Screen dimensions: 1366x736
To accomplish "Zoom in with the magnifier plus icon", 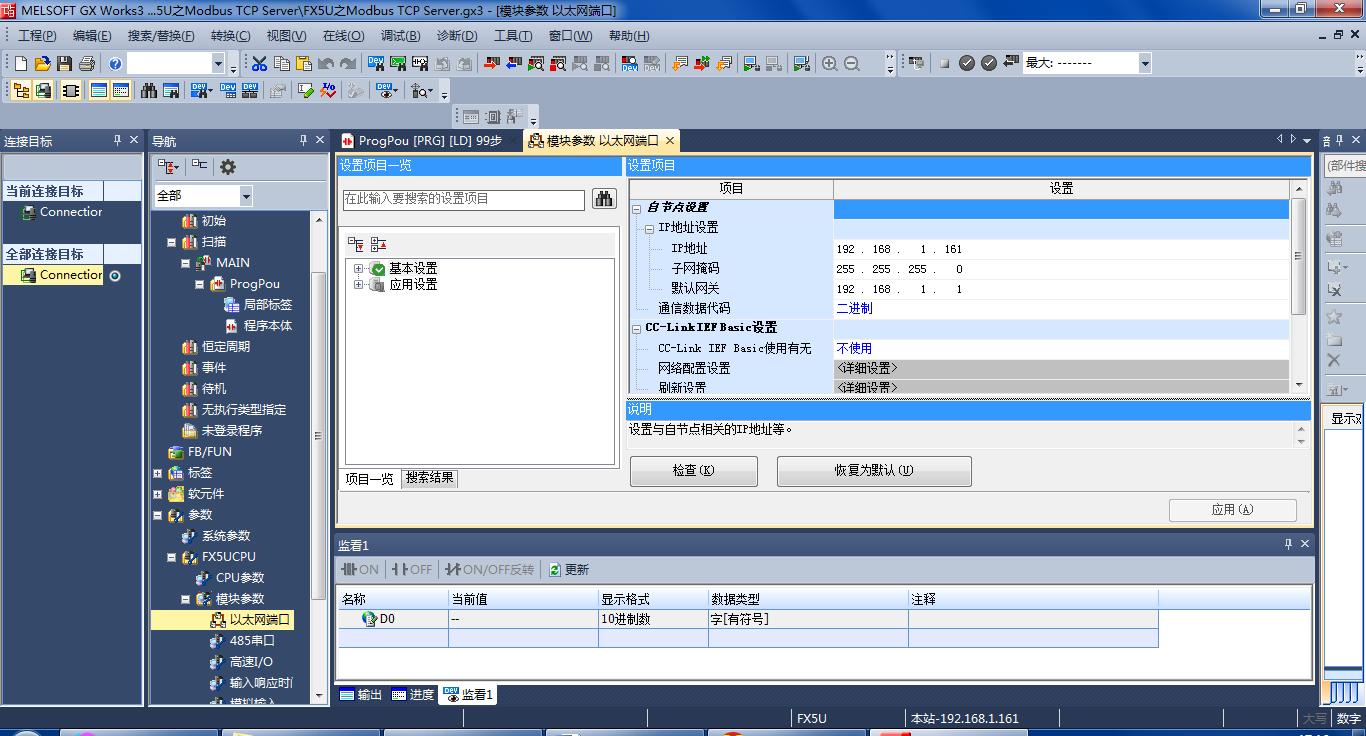I will [x=829, y=63].
